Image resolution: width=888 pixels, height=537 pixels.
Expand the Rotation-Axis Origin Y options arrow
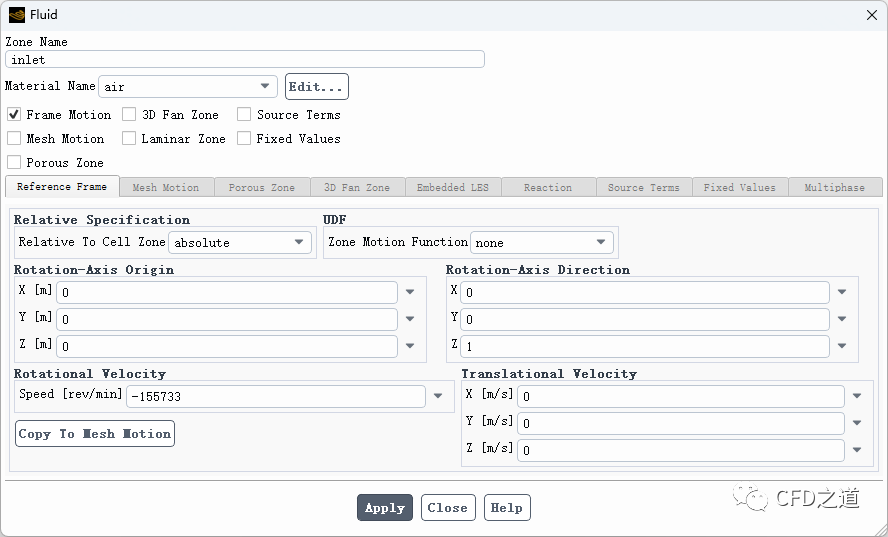(x=410, y=319)
